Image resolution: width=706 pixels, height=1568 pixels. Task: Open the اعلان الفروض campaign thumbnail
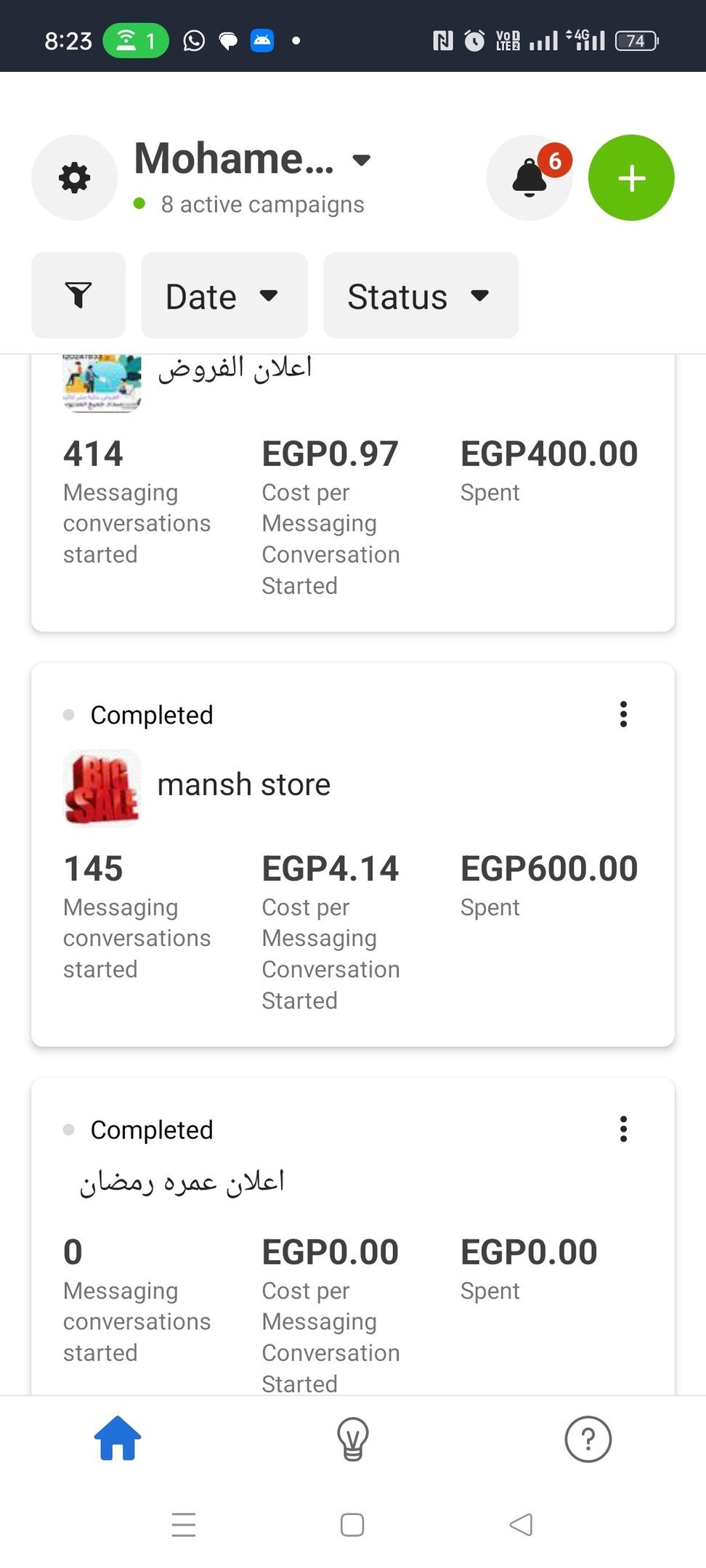click(102, 383)
